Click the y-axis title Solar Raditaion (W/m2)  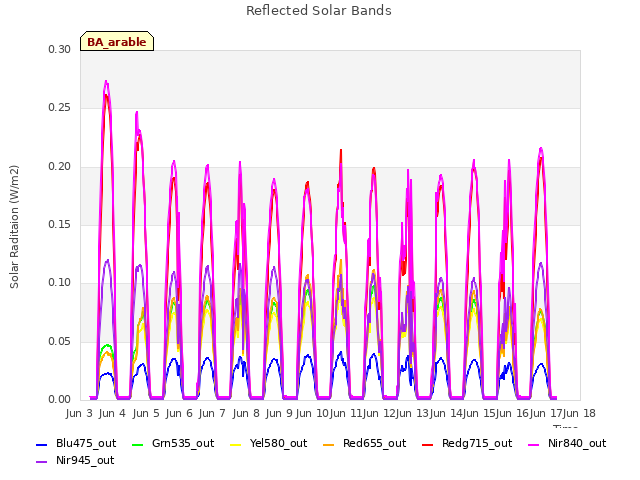pos(14,227)
